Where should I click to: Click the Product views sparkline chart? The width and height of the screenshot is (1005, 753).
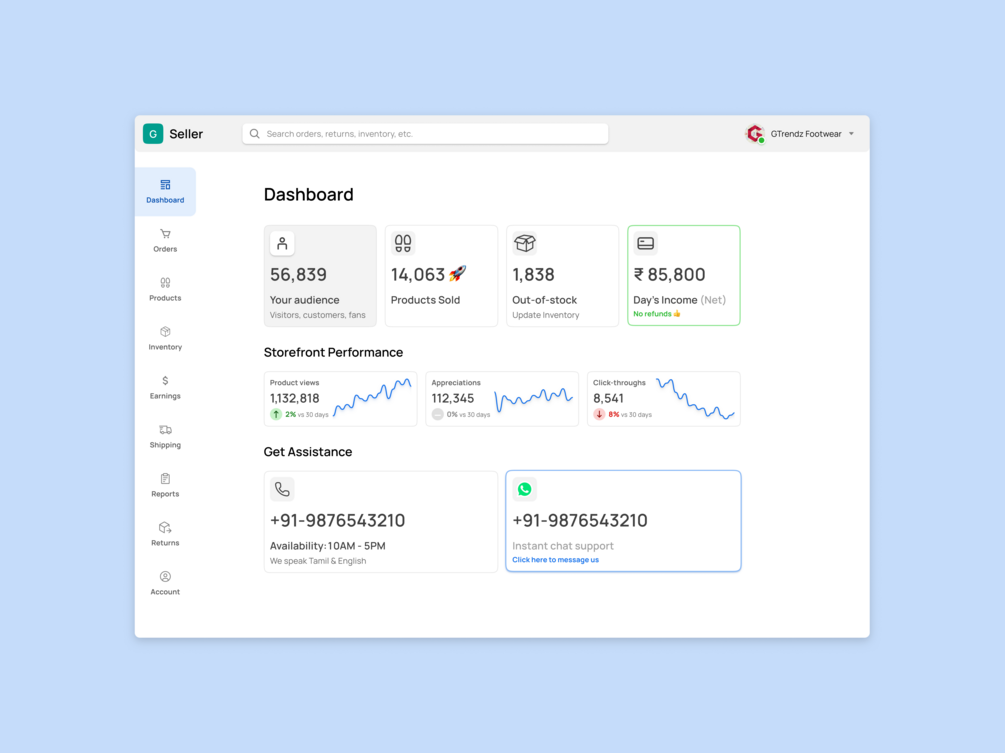pos(372,397)
